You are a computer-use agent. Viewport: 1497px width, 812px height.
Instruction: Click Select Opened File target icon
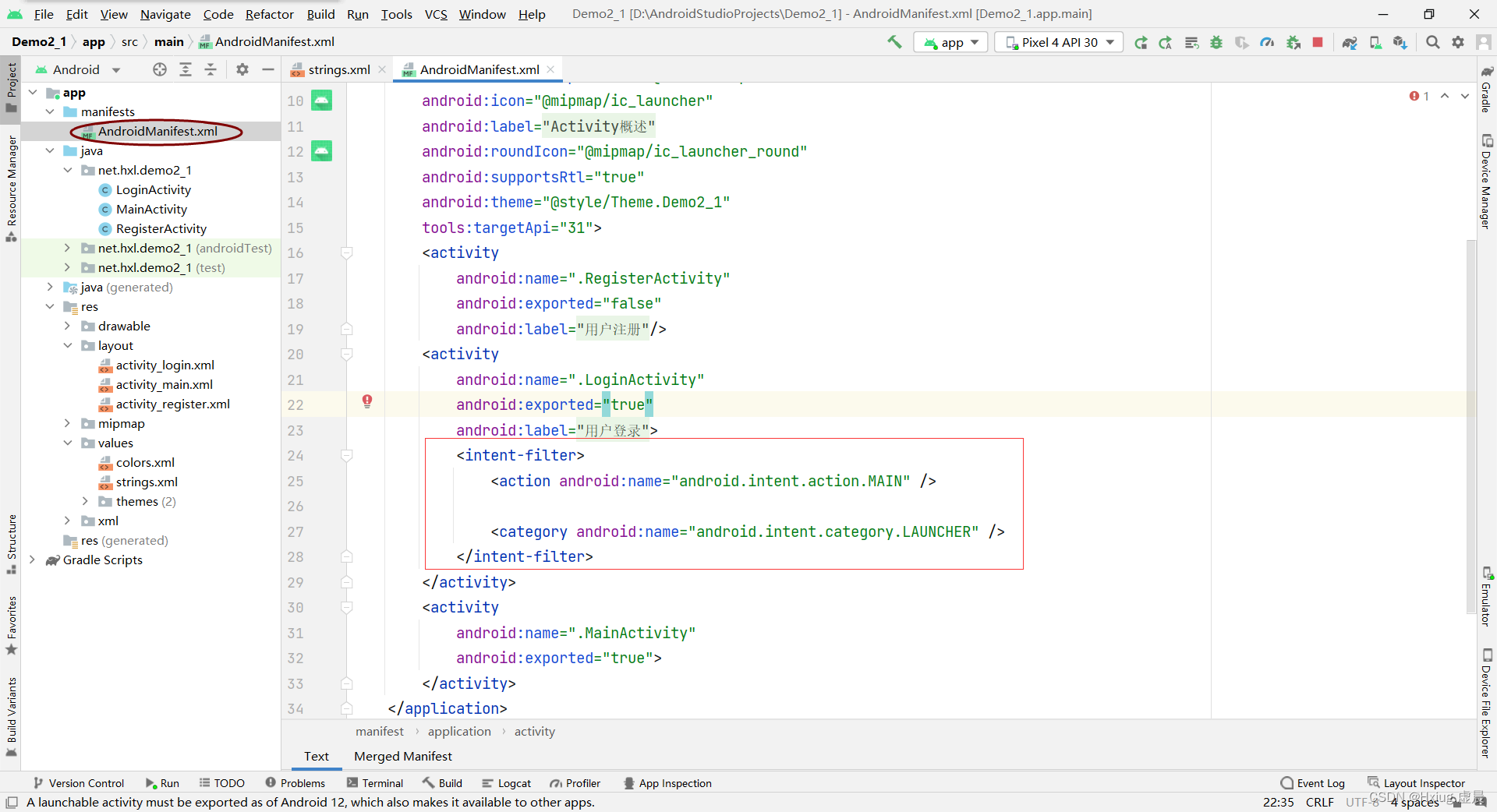click(x=160, y=69)
